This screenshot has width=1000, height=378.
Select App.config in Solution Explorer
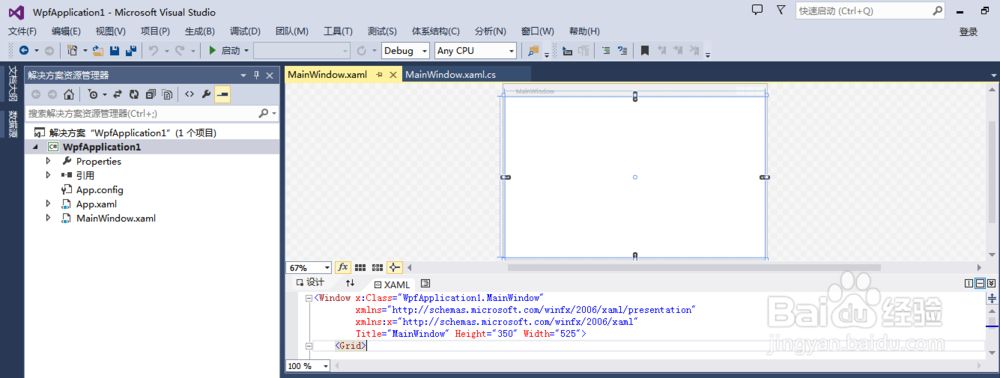tap(99, 189)
